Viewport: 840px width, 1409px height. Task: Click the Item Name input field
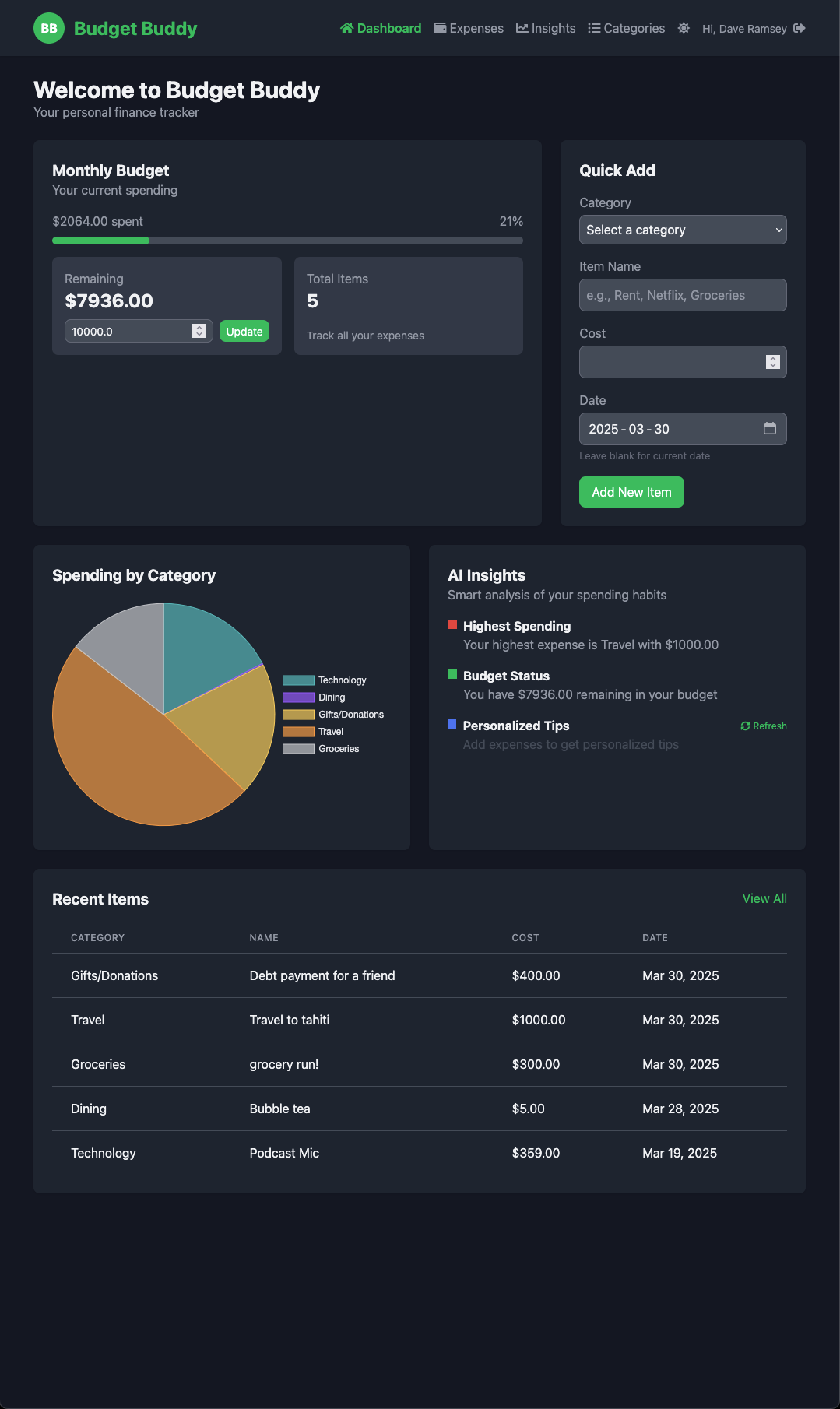683,295
